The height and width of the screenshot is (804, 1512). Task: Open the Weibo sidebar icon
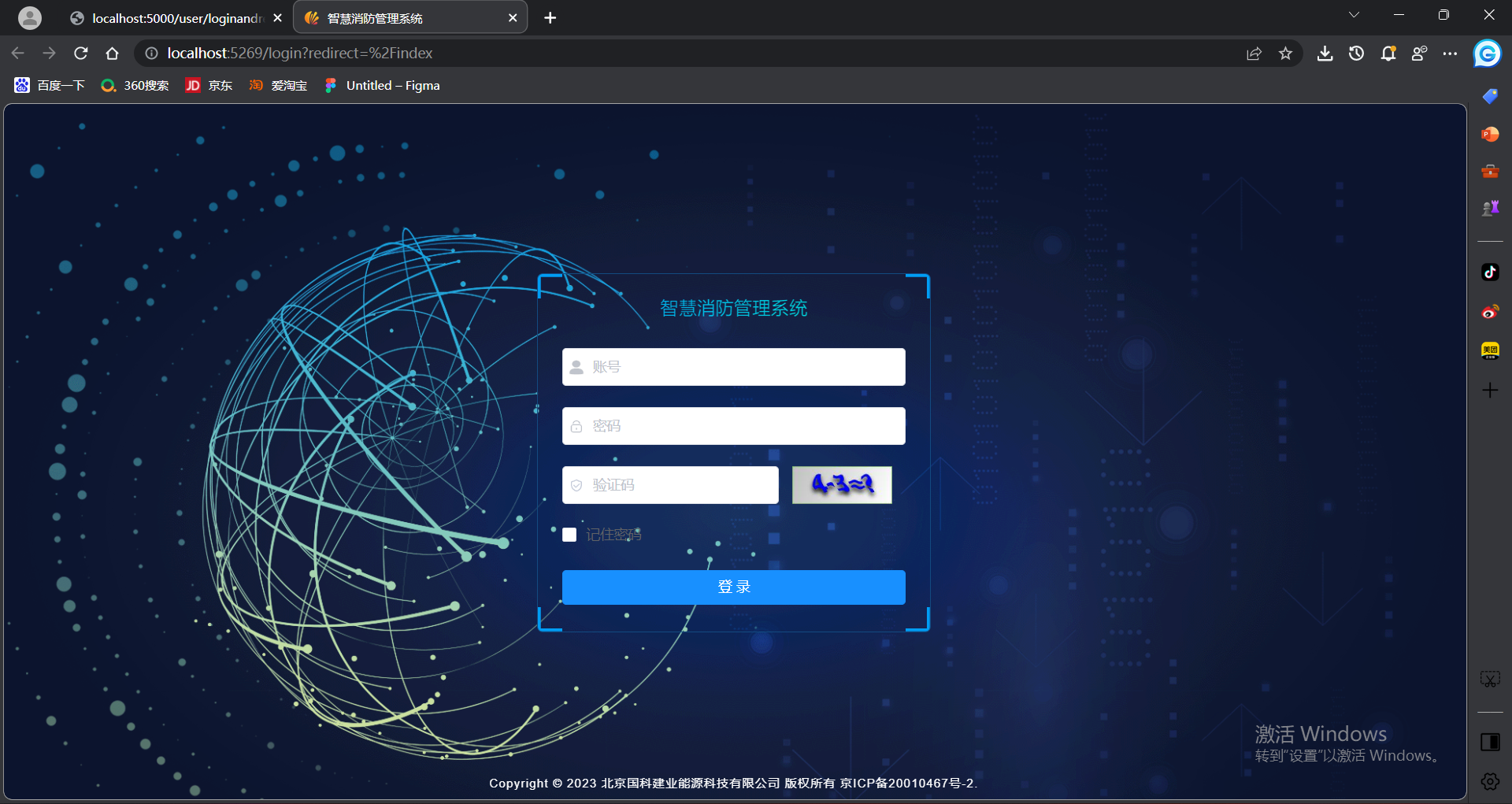1490,312
